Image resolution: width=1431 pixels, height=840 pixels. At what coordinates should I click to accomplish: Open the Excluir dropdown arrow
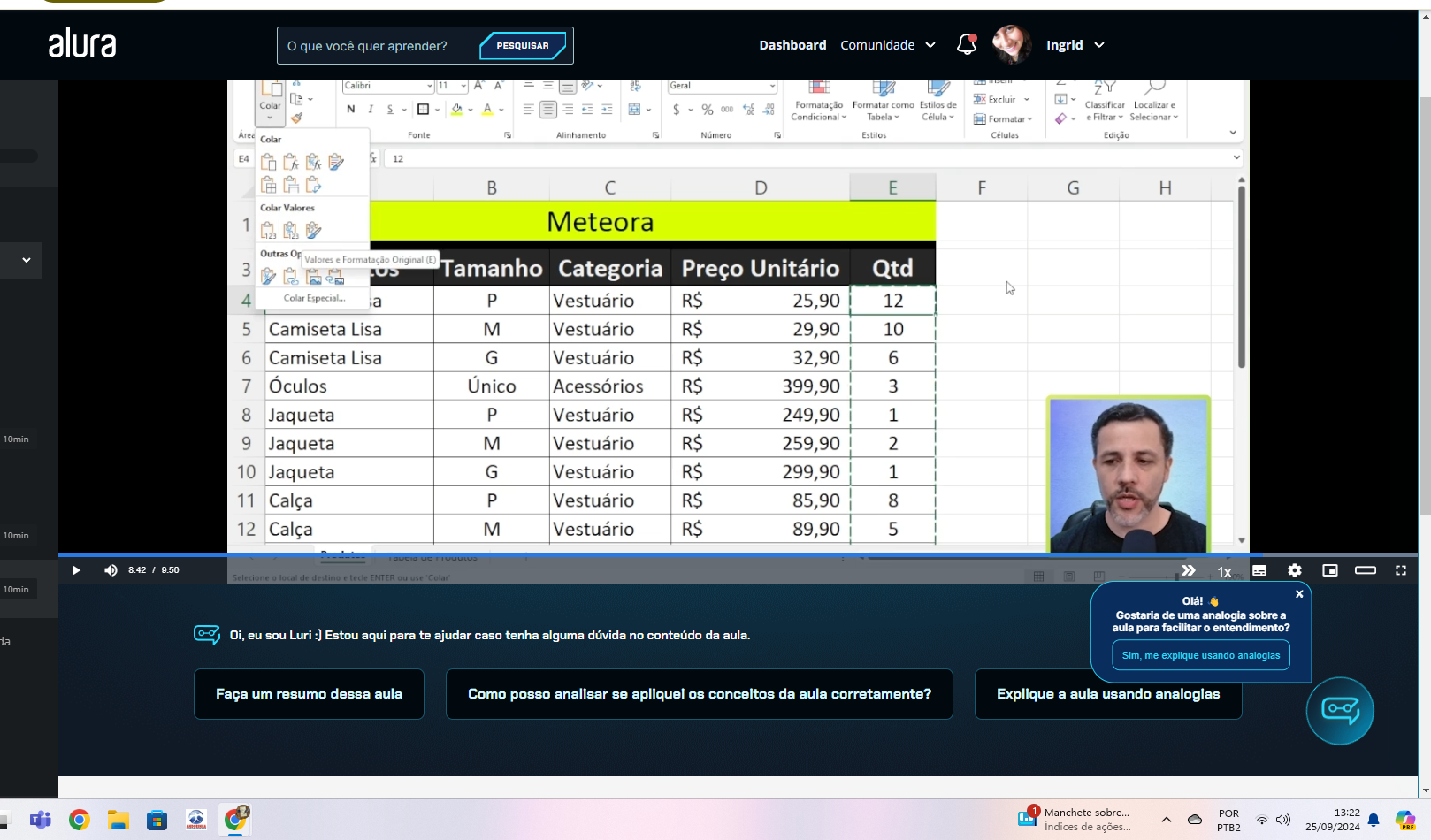tap(1027, 100)
